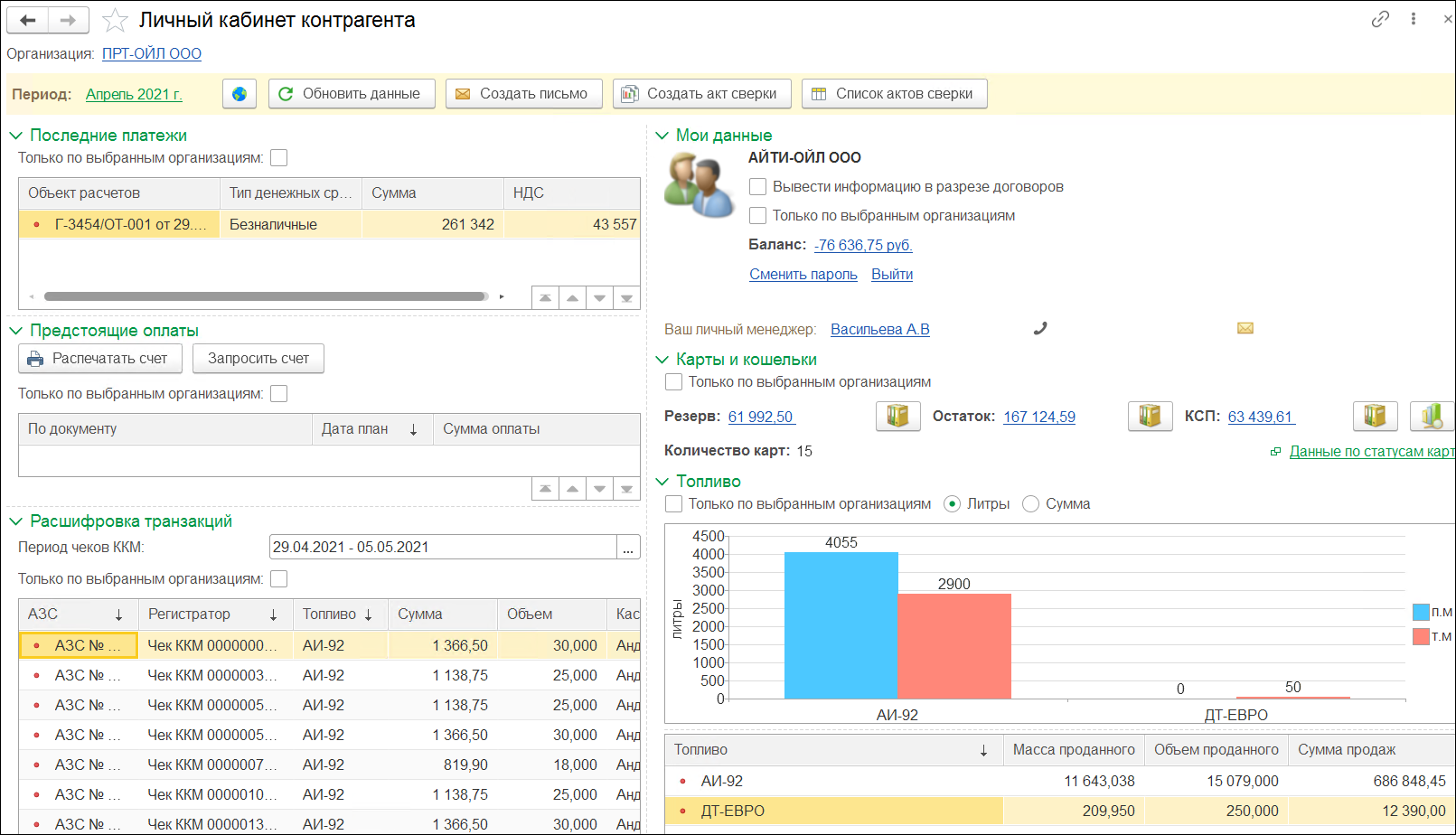Open the Сменить пароль link
Screen dimensions: 1456x835
[803, 275]
